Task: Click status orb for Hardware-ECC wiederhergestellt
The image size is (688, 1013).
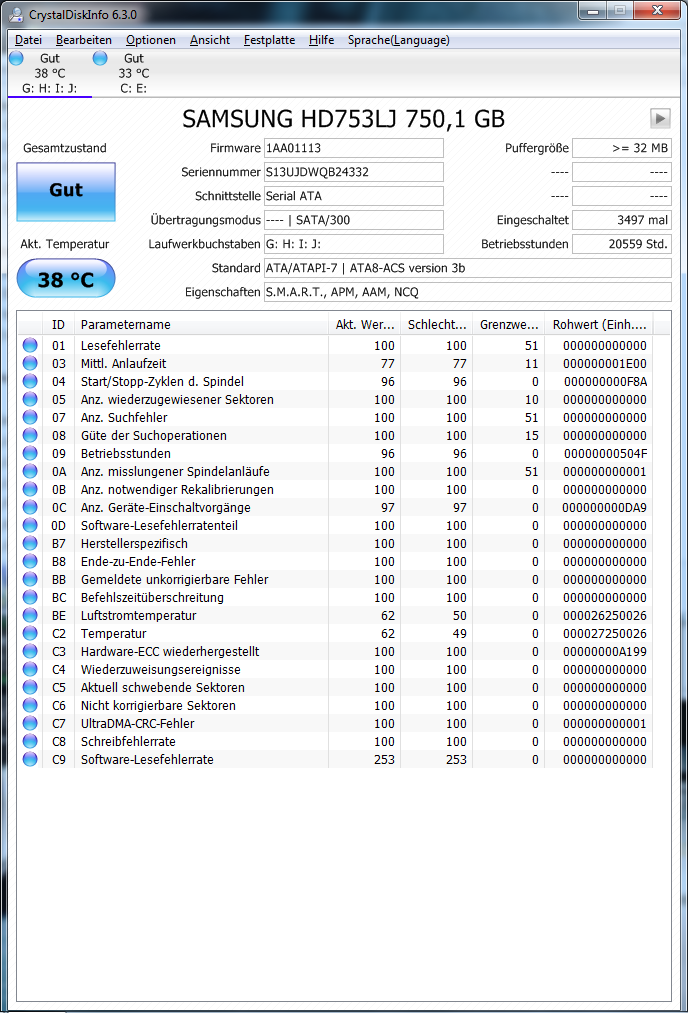Action: 30,651
